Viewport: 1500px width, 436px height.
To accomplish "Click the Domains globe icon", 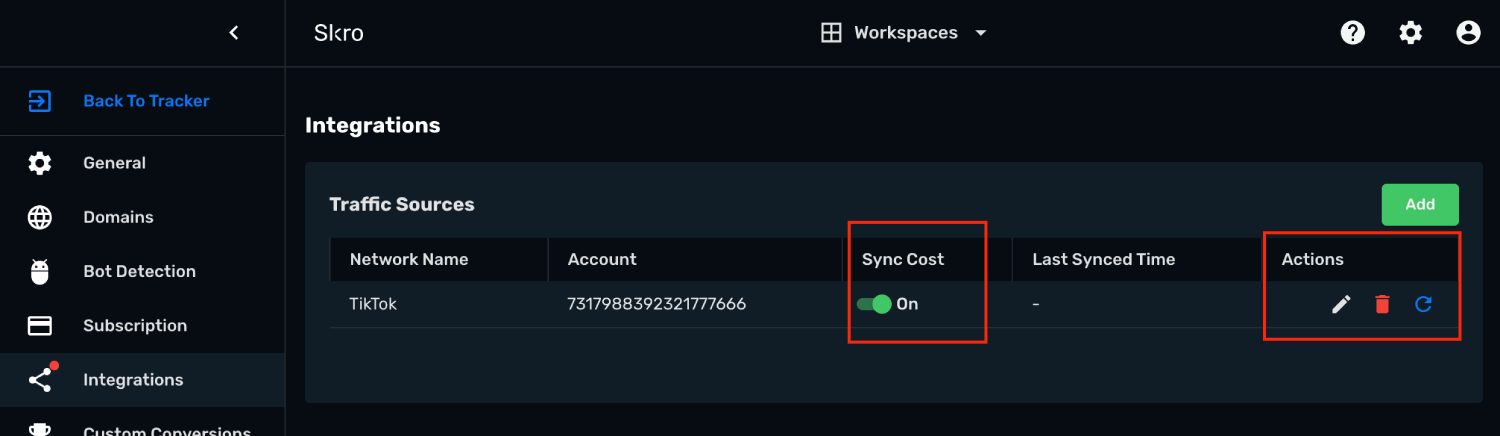I will (x=40, y=217).
